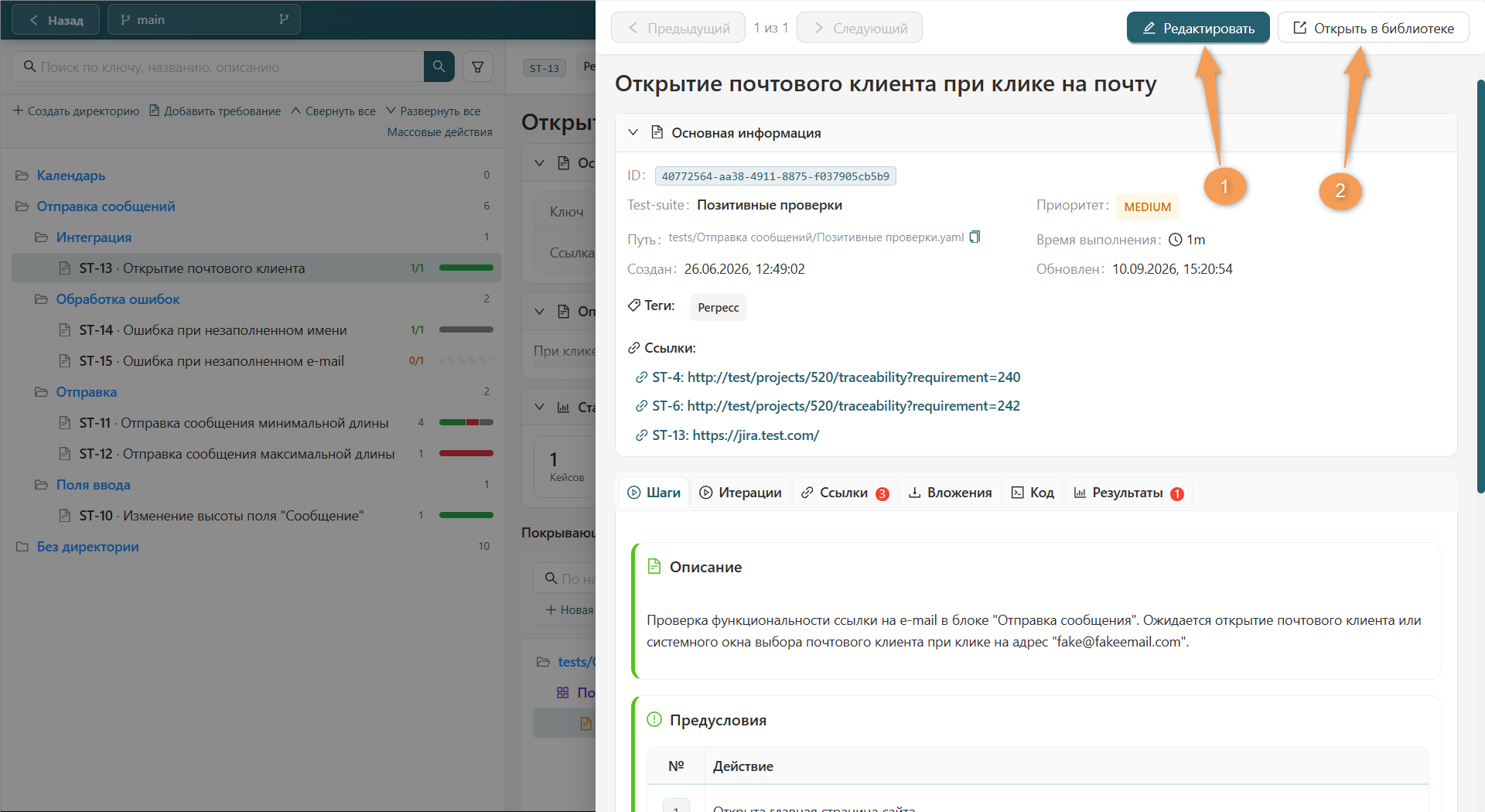Open the filter funnel icon
The height and width of the screenshot is (812, 1485).
(478, 67)
